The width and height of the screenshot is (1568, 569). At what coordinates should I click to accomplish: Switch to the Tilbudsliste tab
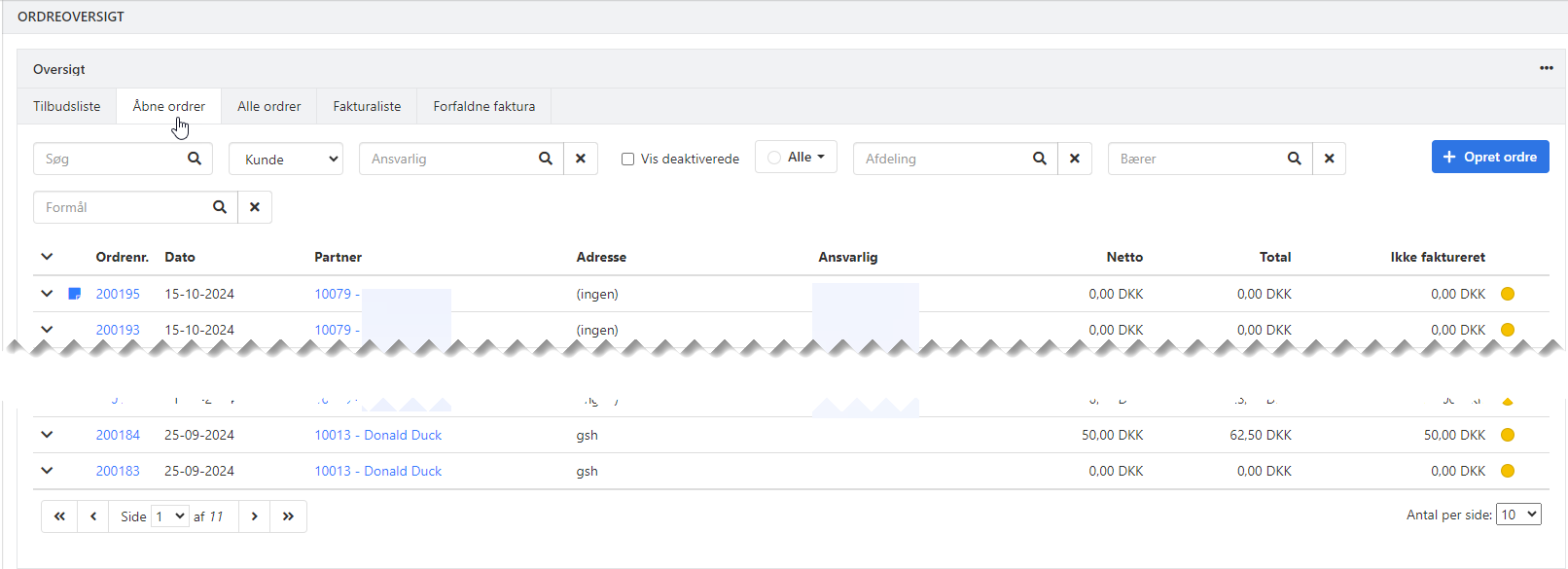coord(67,106)
